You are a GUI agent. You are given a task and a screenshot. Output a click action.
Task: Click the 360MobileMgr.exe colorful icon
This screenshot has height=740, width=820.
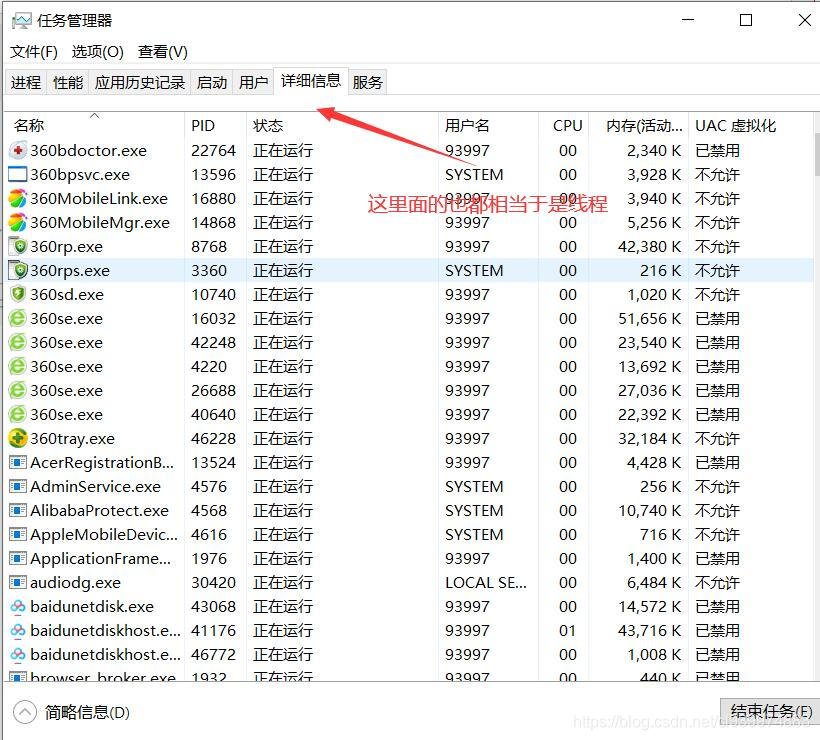click(x=18, y=223)
